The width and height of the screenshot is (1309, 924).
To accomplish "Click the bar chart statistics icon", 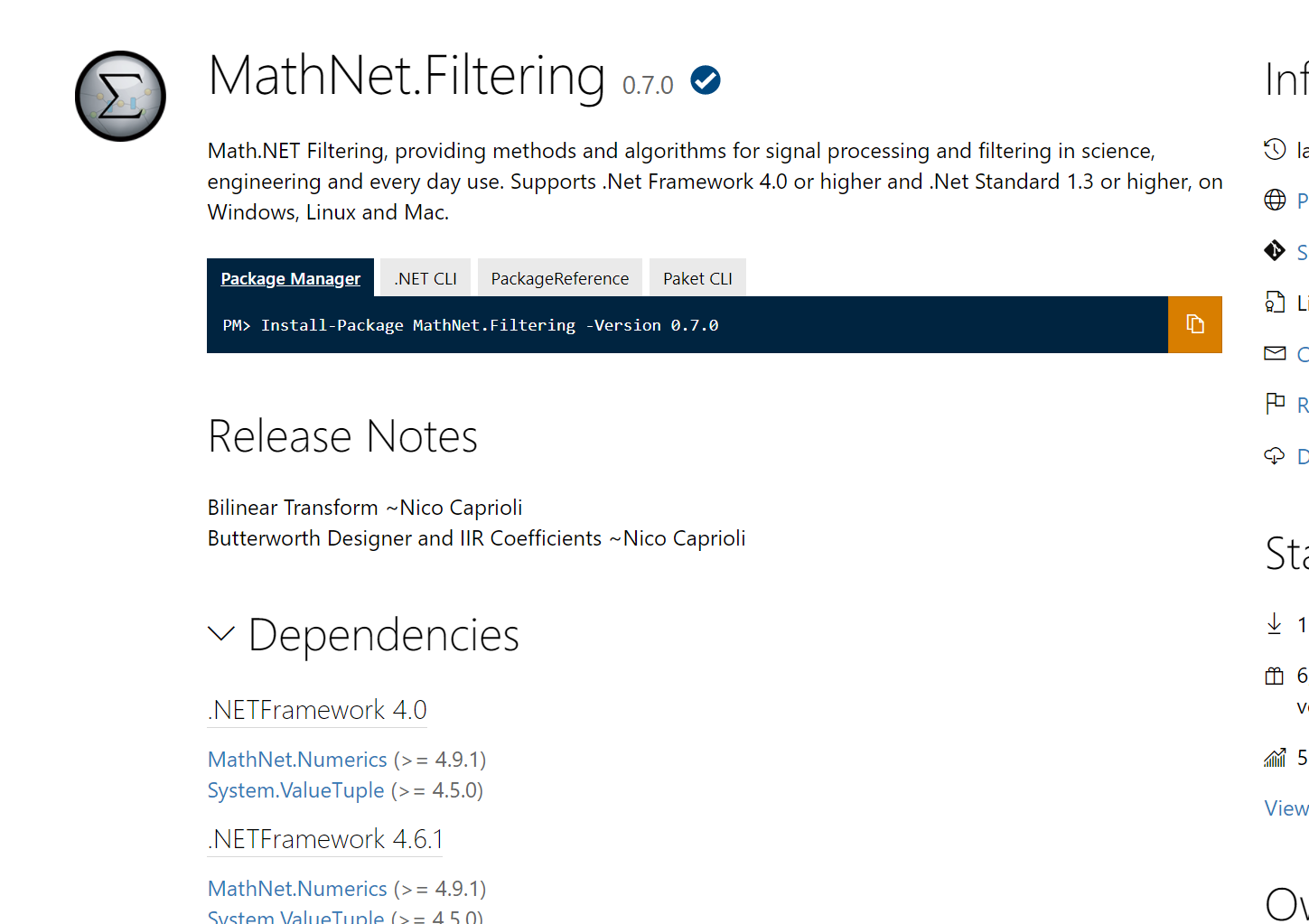I will coord(1275,757).
